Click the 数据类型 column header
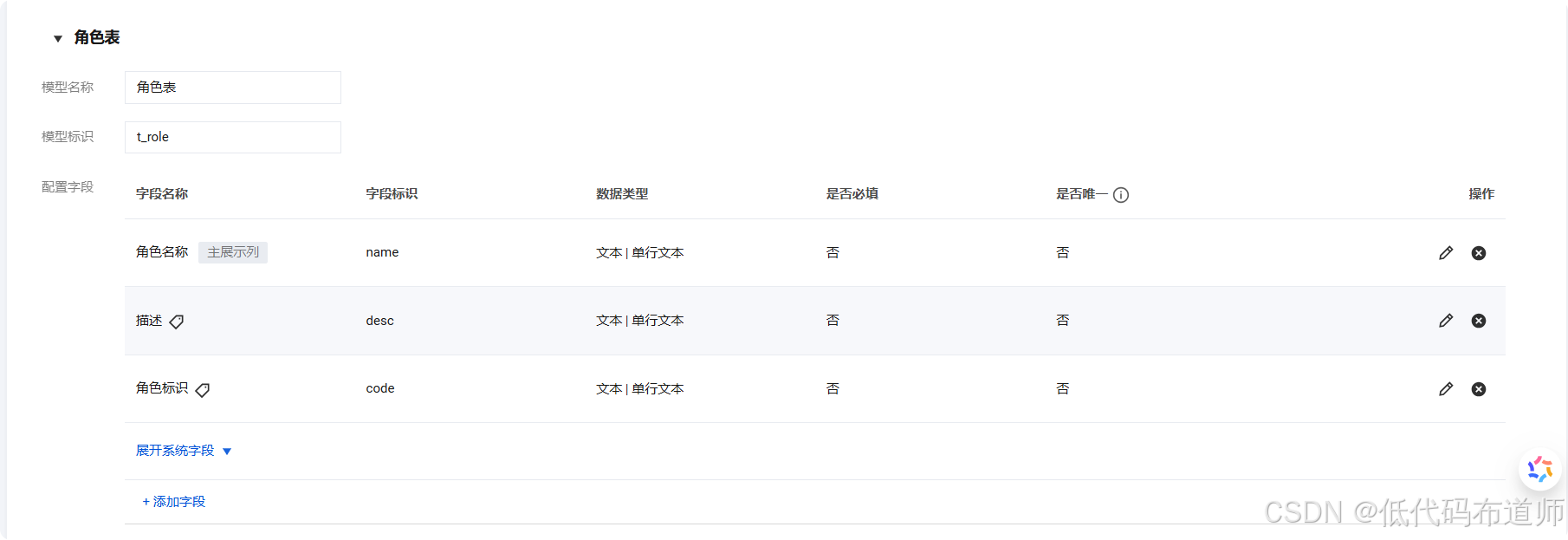1568x540 pixels. [x=622, y=194]
